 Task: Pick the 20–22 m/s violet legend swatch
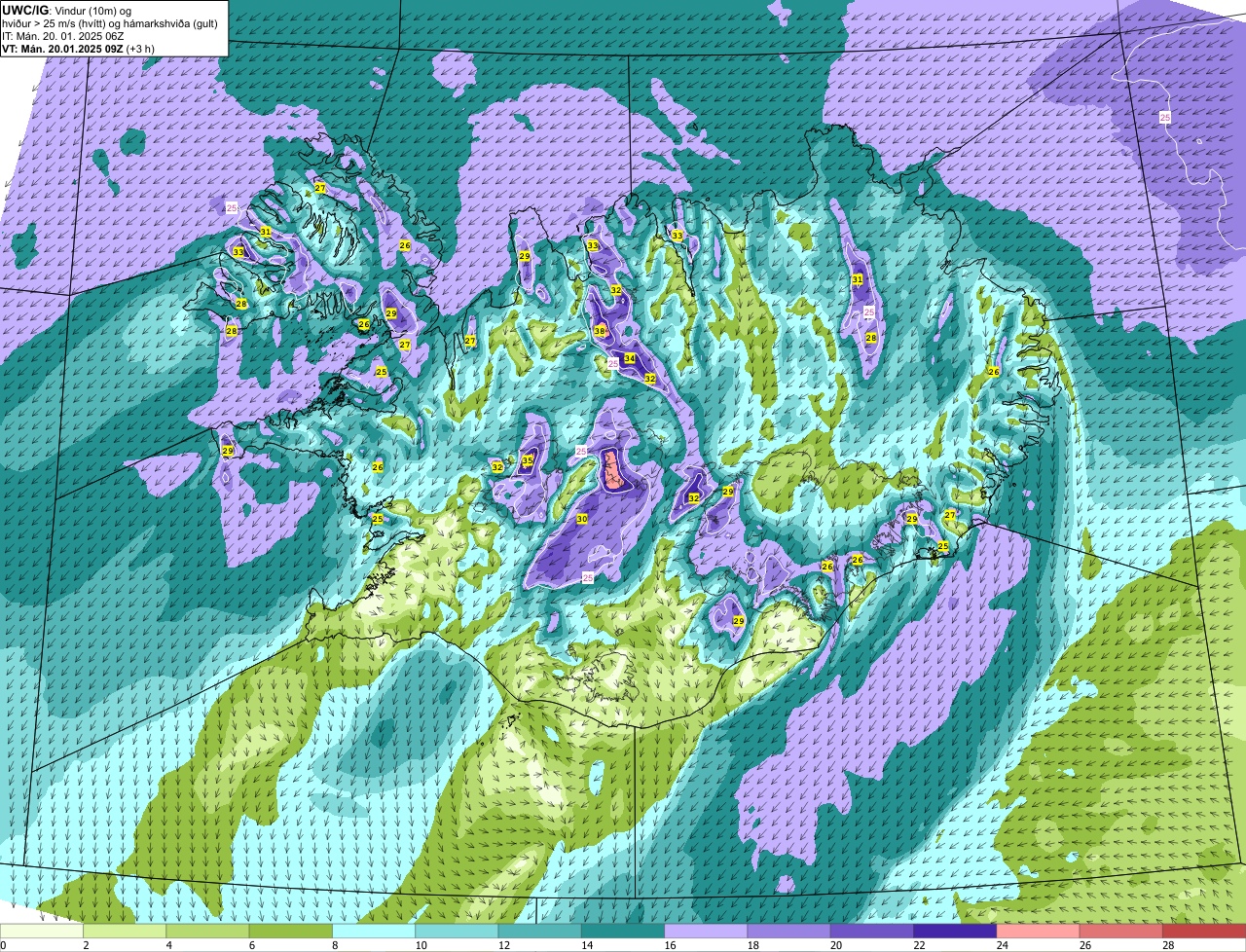(x=872, y=931)
